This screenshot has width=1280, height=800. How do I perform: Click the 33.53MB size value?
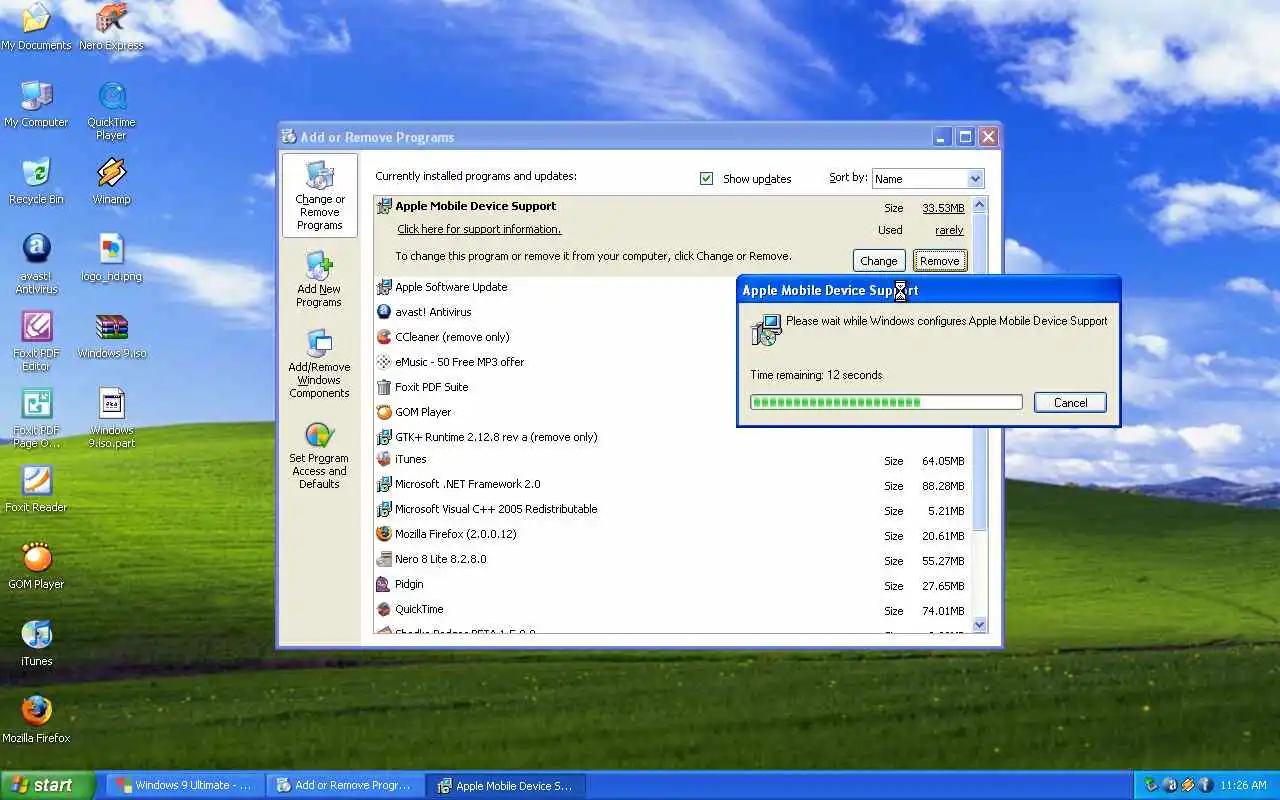(x=943, y=208)
